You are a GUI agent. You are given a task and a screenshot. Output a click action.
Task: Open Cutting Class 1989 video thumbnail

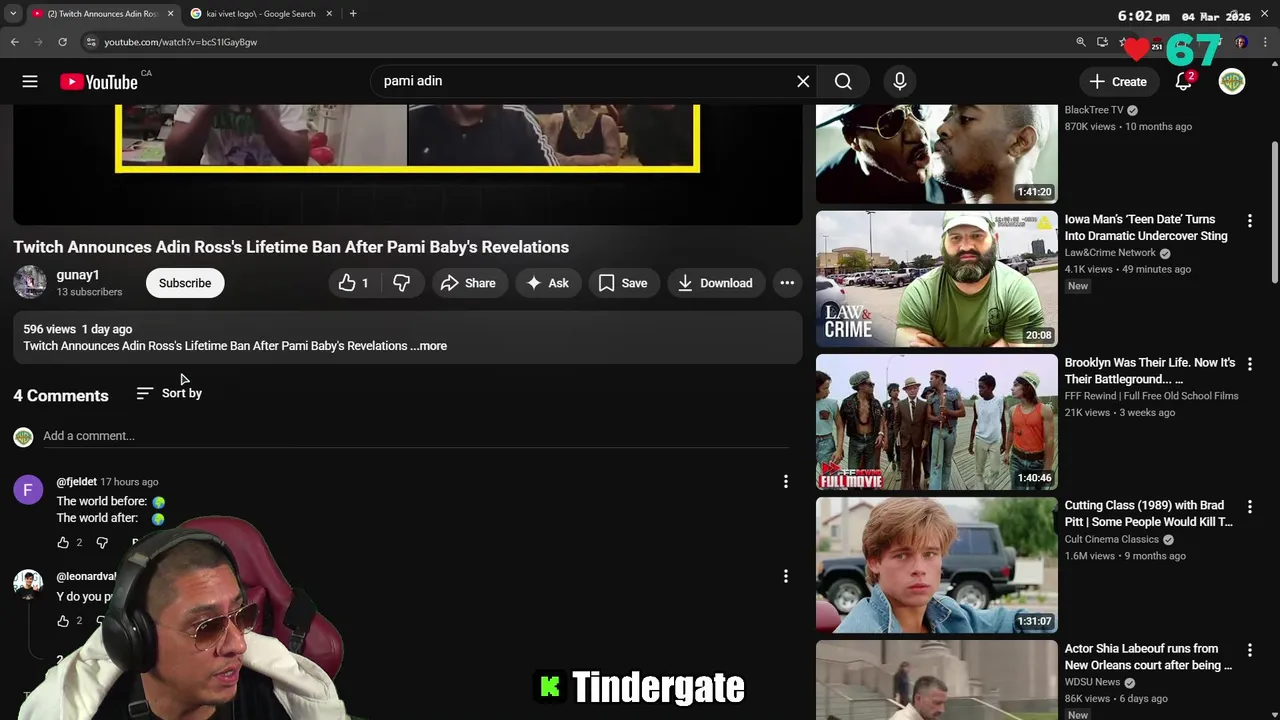tap(937, 565)
